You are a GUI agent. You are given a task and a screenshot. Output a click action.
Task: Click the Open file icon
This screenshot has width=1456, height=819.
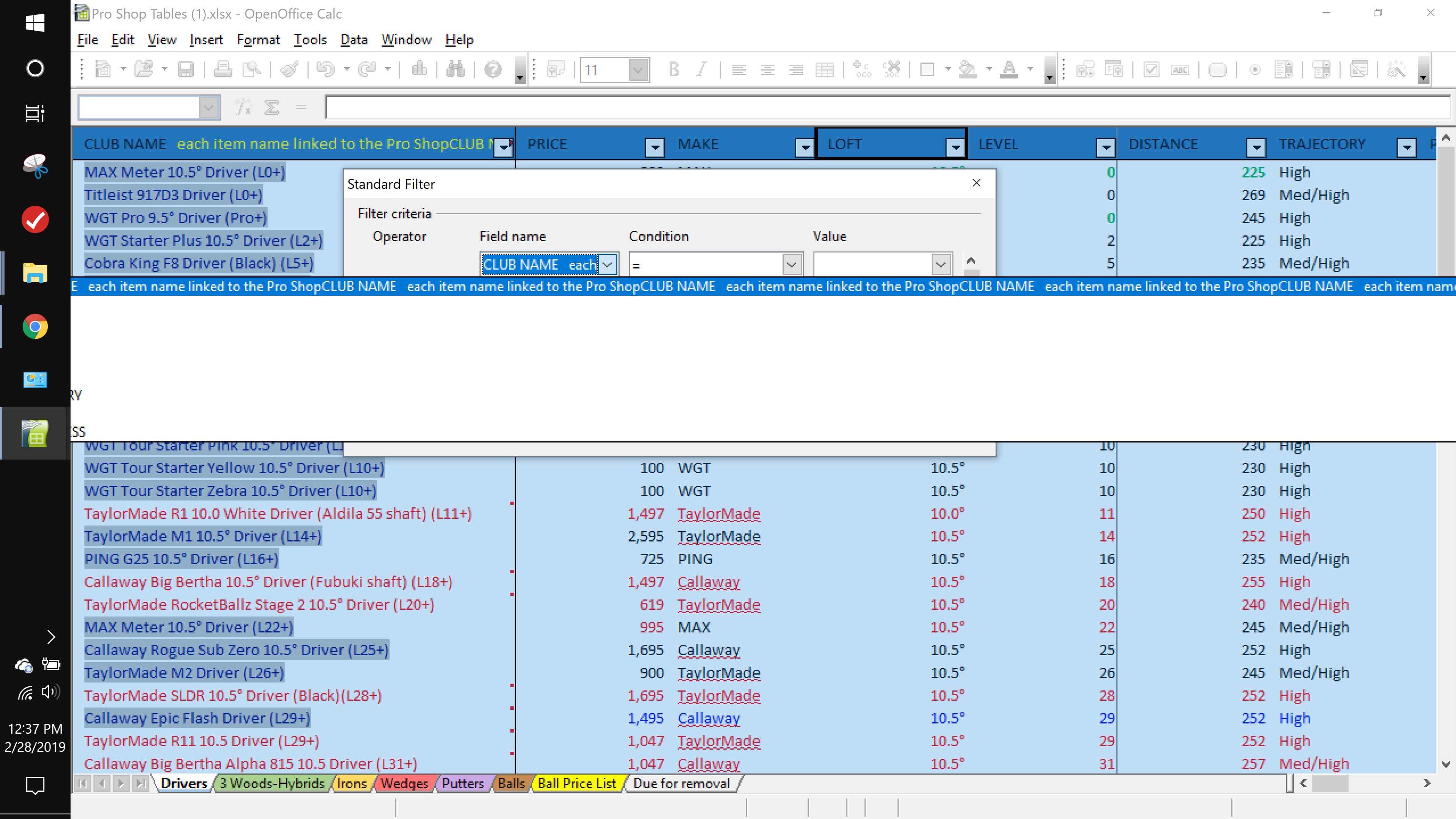pyautogui.click(x=144, y=69)
